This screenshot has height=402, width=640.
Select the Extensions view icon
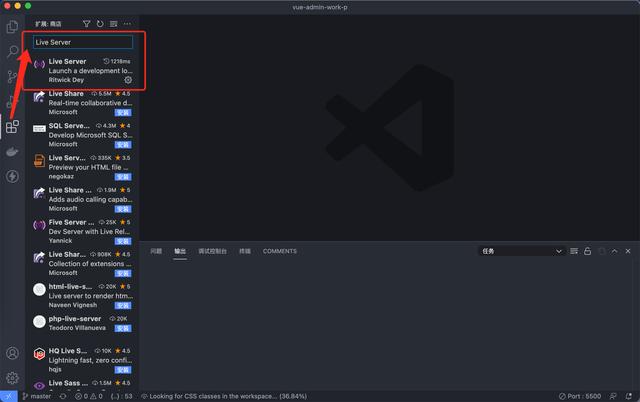point(12,127)
